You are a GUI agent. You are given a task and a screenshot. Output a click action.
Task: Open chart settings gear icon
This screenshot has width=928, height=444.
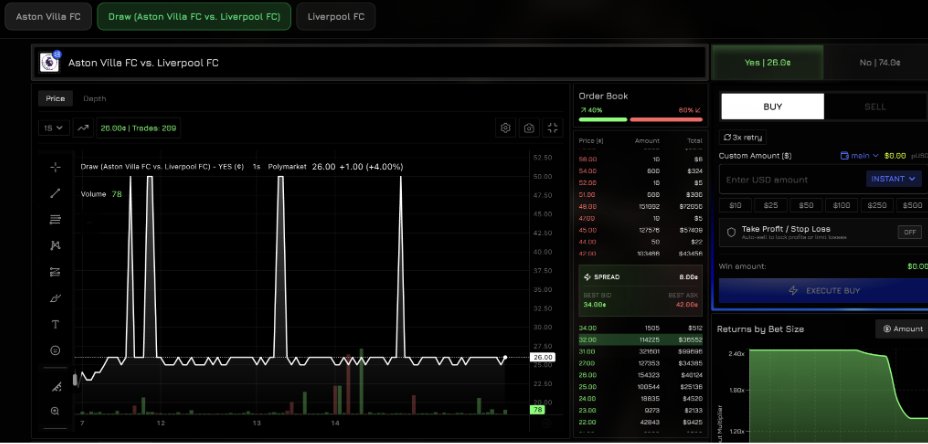(505, 128)
